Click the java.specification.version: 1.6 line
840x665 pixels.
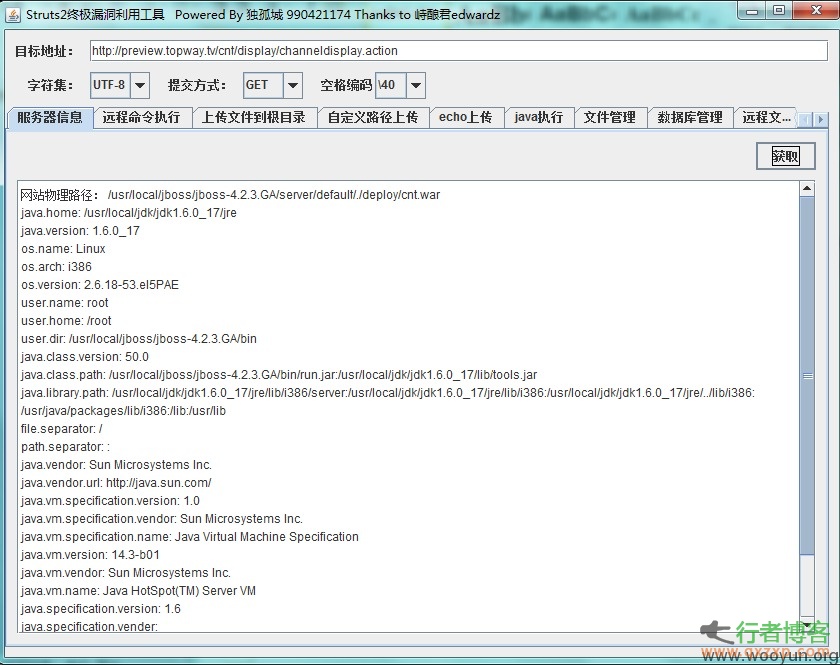point(101,609)
